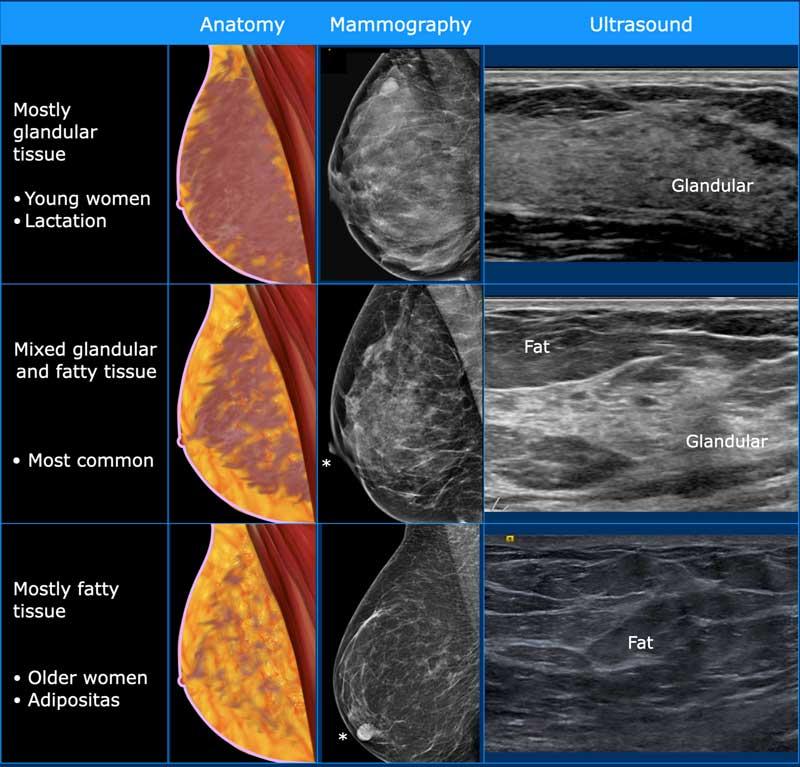
Task: Select the Ultrasound column header
Action: click(x=641, y=25)
